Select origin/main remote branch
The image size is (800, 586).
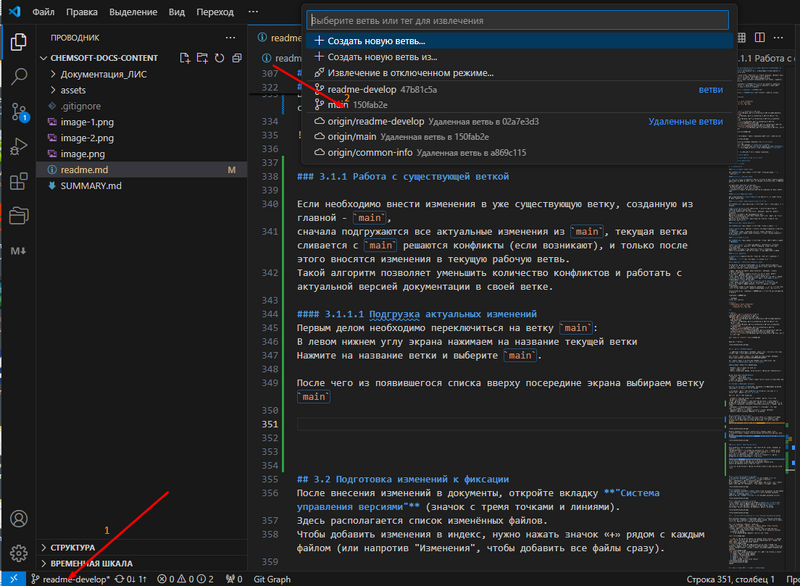[519, 137]
